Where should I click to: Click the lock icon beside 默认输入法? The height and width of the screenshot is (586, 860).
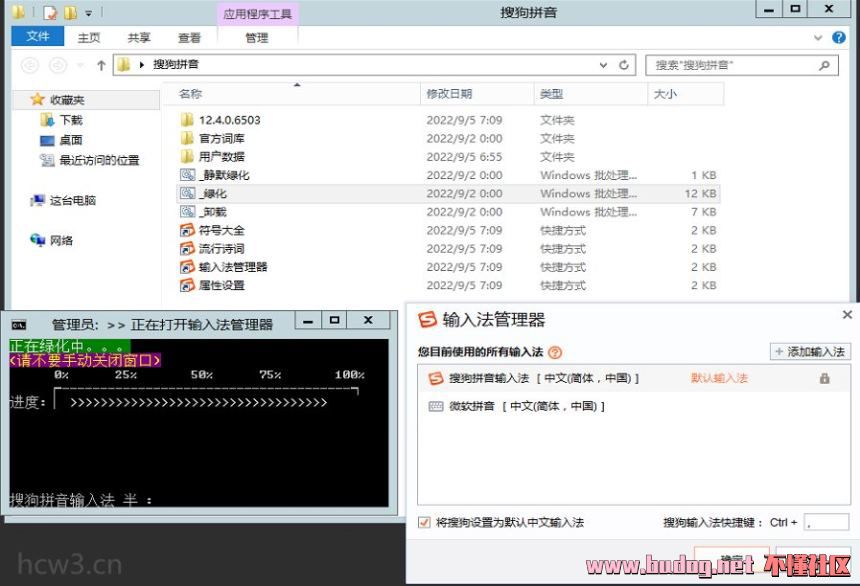coord(825,379)
